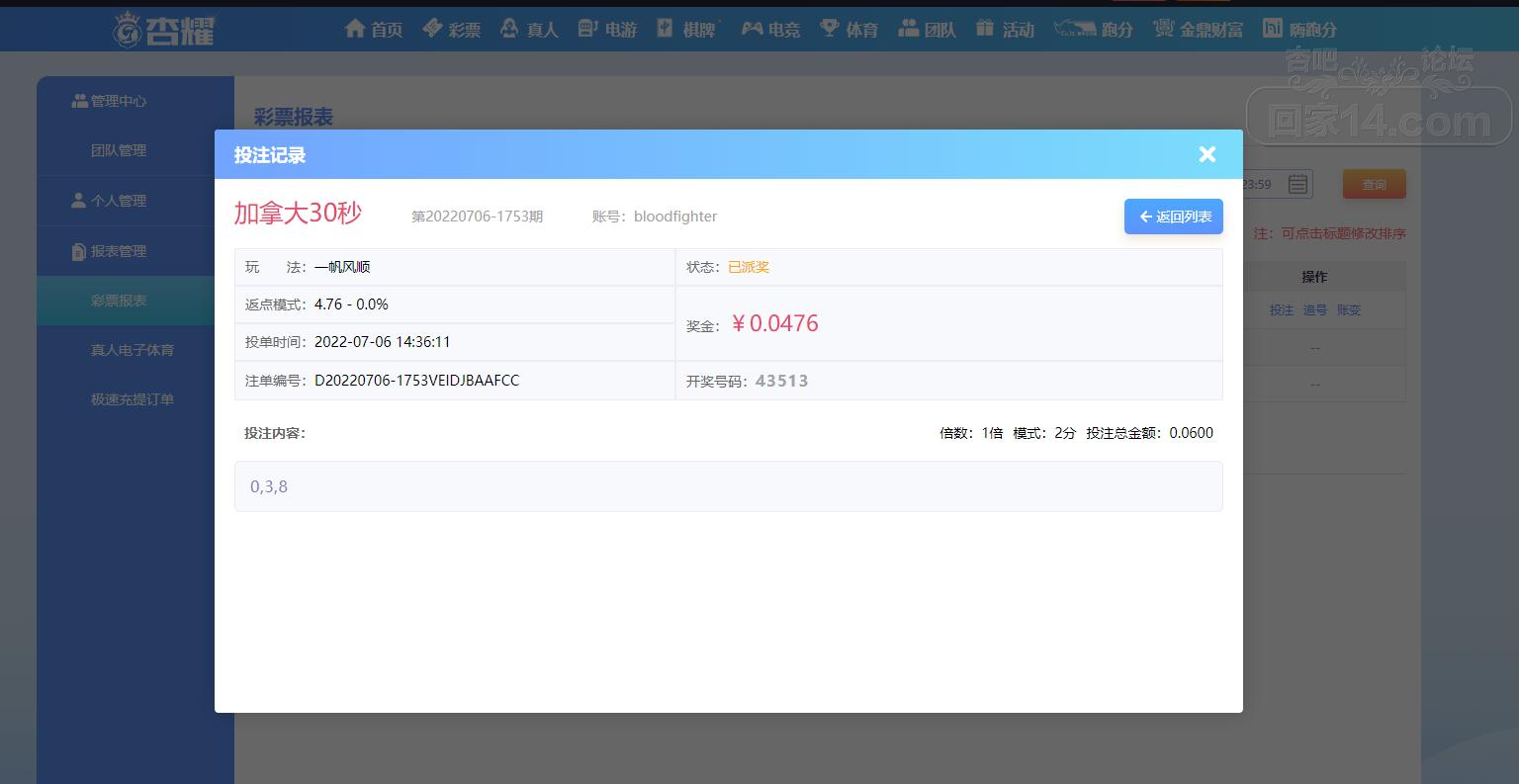Image resolution: width=1519 pixels, height=784 pixels.
Task: Open 真人电子体育 in the sidebar
Action: (x=133, y=350)
